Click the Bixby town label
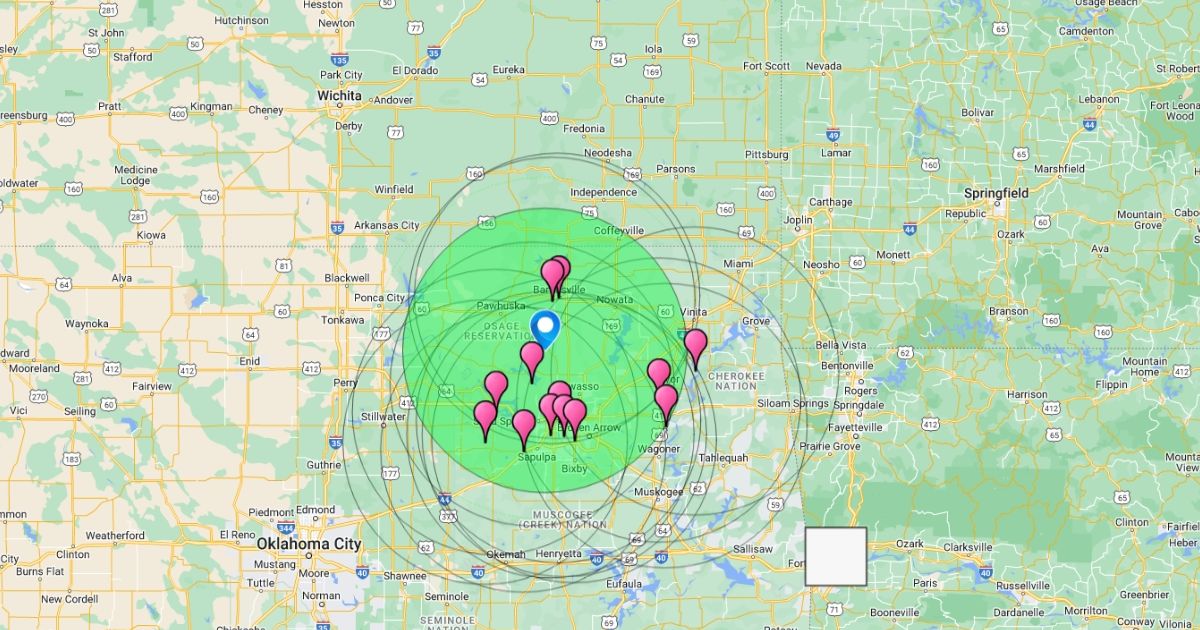This screenshot has height=630, width=1200. 574,468
